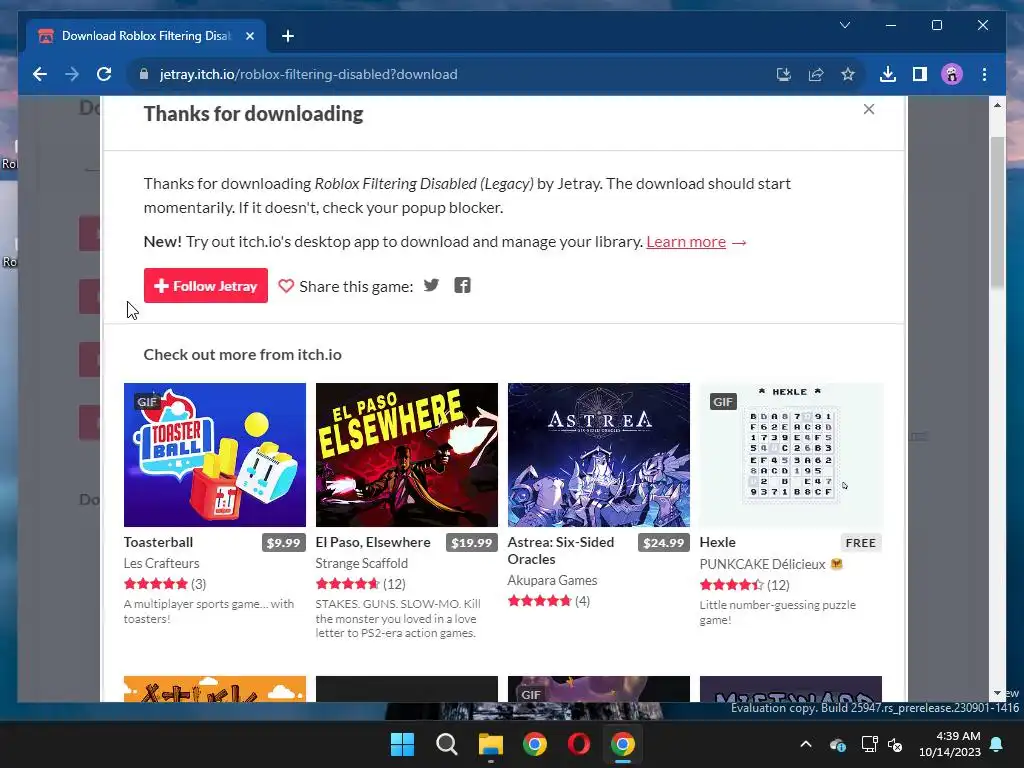1024x768 pixels.
Task: Click the heart icon beside Share this game
Action: pyautogui.click(x=286, y=286)
